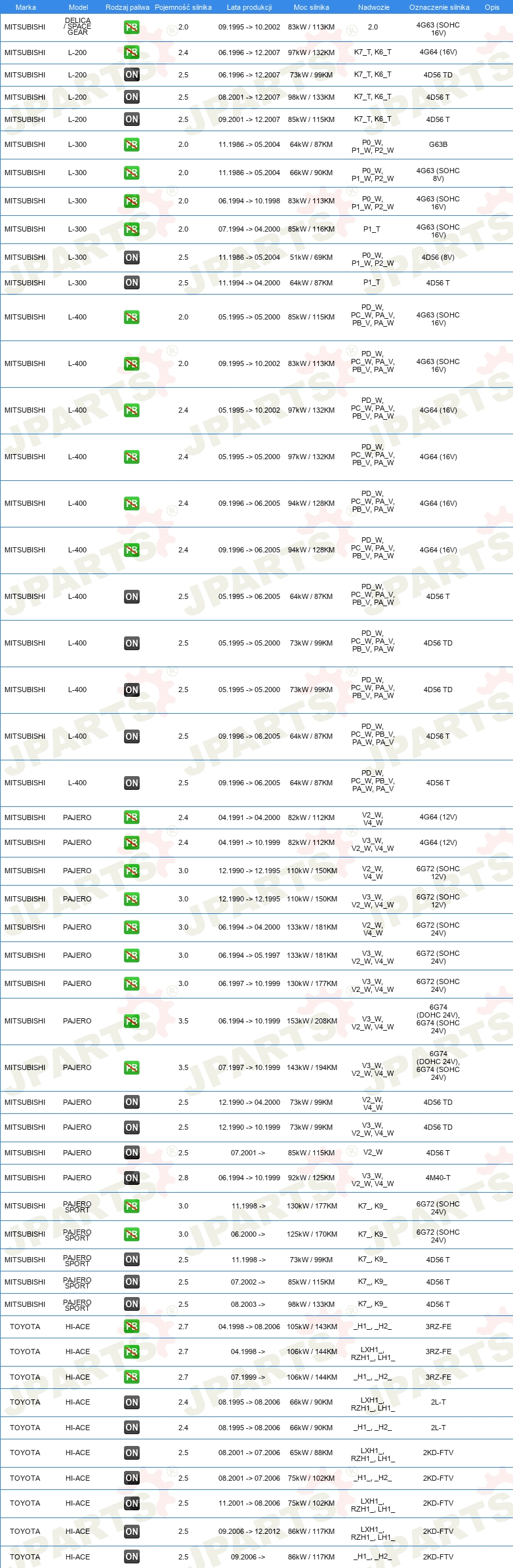Select the 4M40-T engine code cell
The width and height of the screenshot is (513, 1568).
point(438,1178)
